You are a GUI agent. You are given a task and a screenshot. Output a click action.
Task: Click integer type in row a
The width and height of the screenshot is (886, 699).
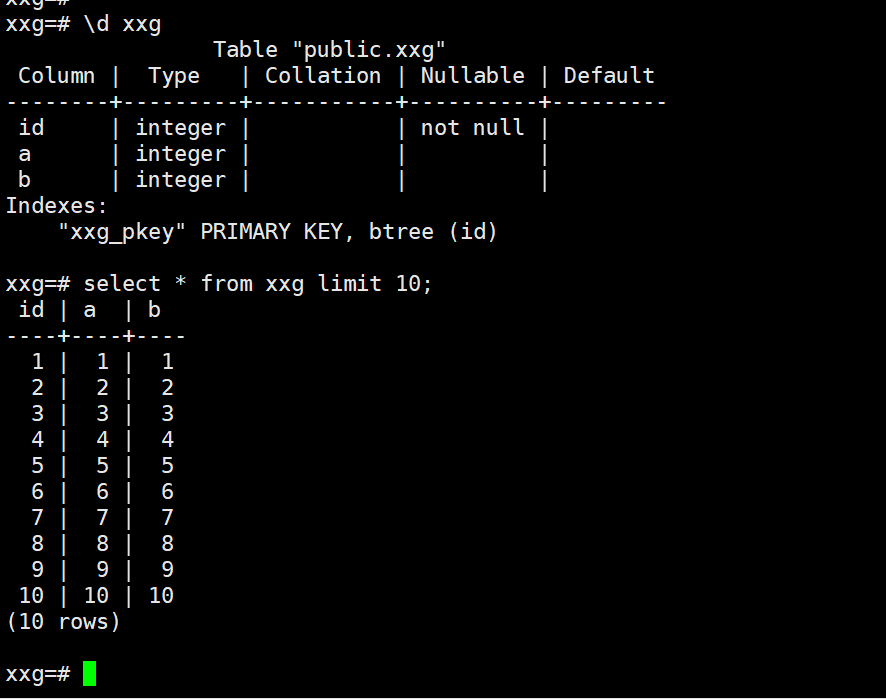[x=181, y=154]
